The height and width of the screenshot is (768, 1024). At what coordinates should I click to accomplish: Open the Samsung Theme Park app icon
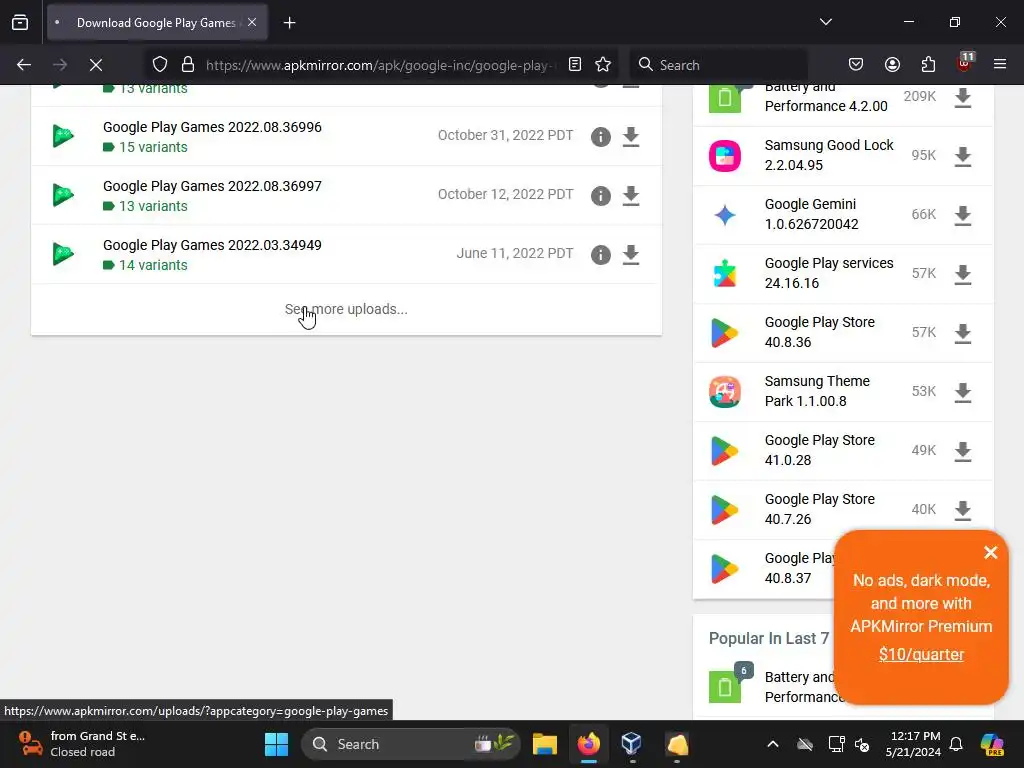click(725, 391)
